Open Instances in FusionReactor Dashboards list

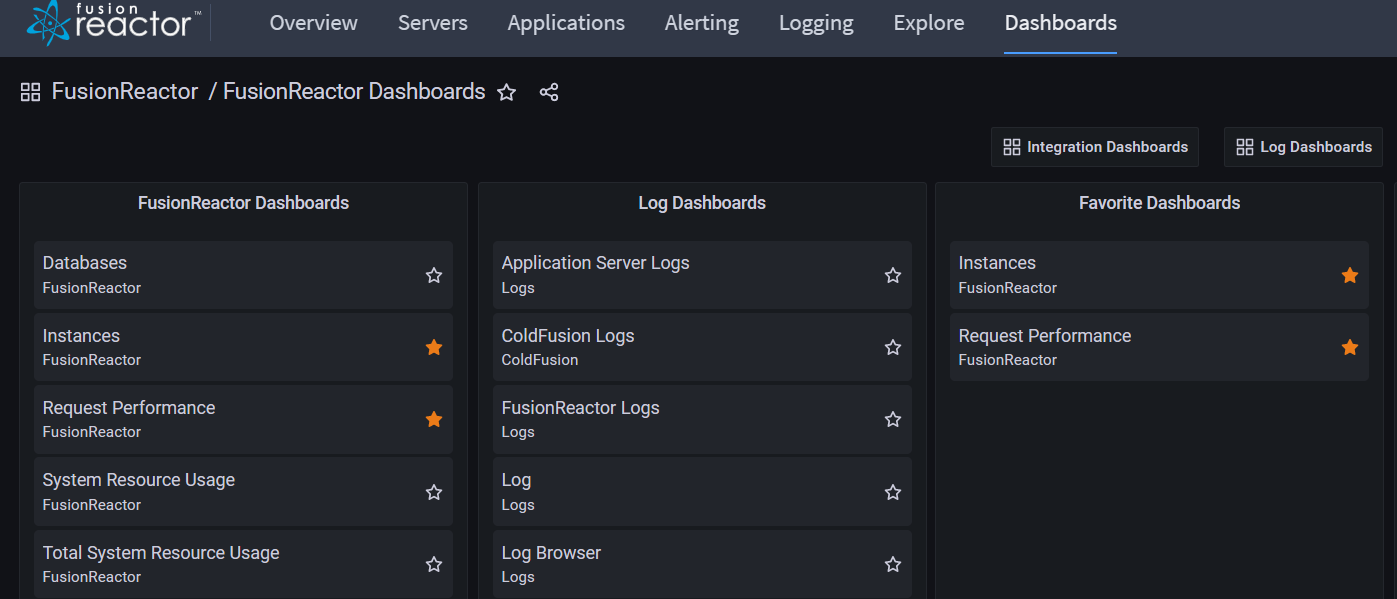243,347
